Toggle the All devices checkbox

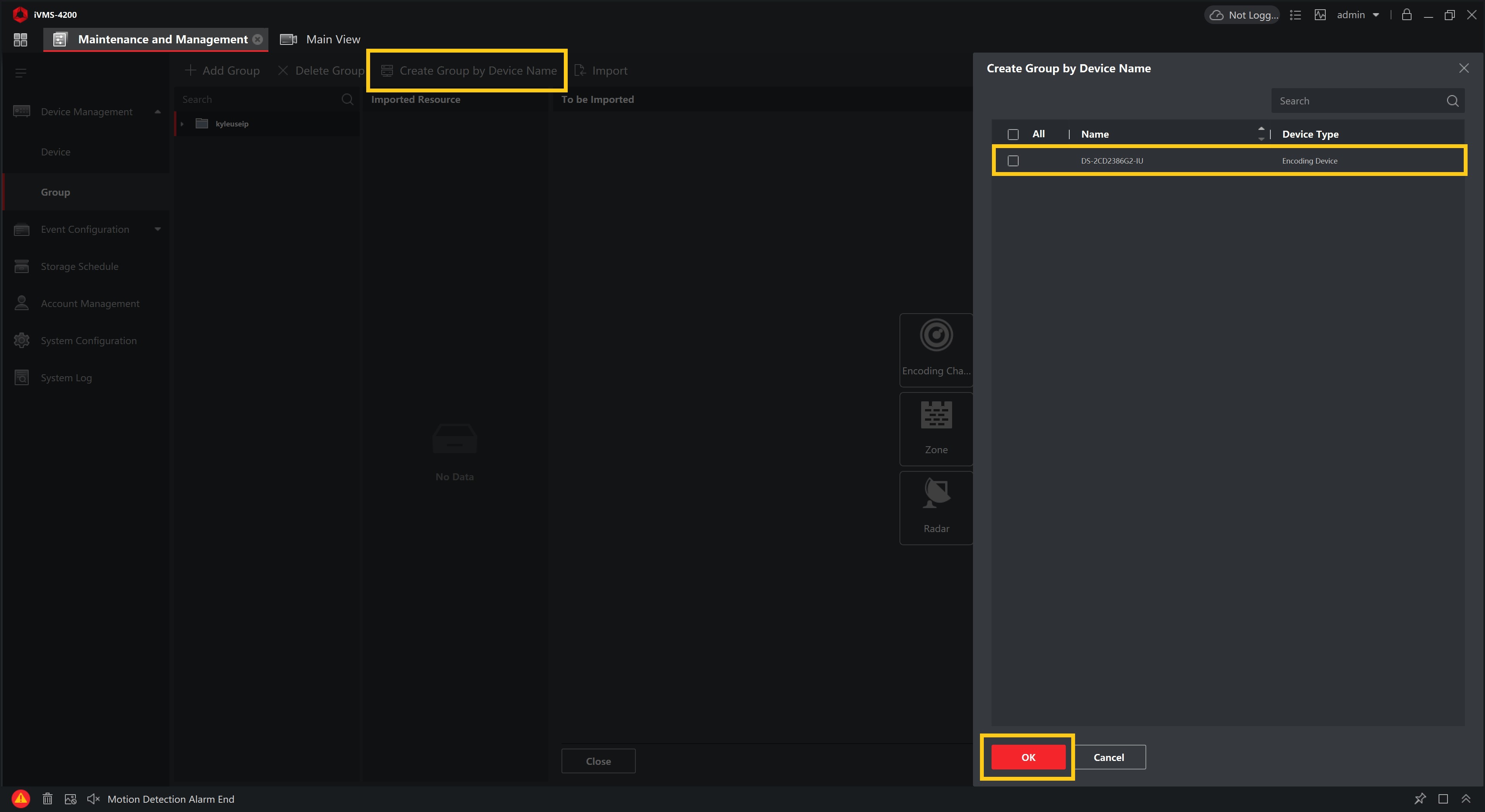(1013, 133)
